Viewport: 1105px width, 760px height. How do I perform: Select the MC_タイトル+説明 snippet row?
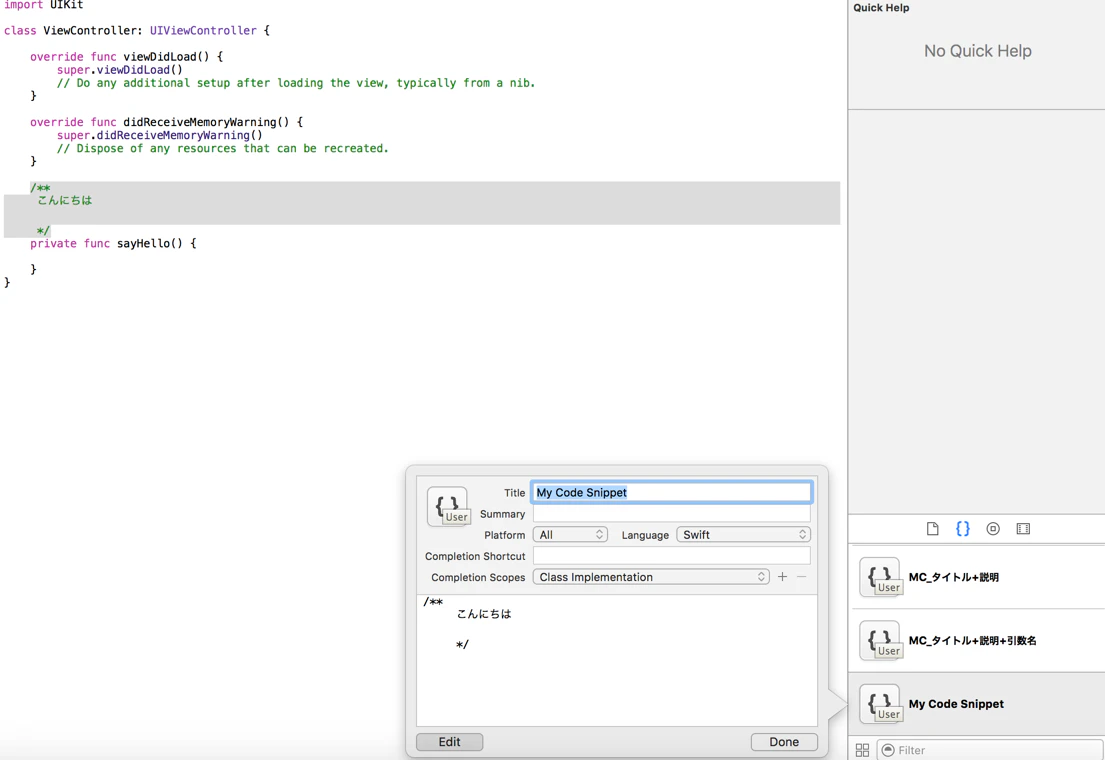[x=977, y=577]
